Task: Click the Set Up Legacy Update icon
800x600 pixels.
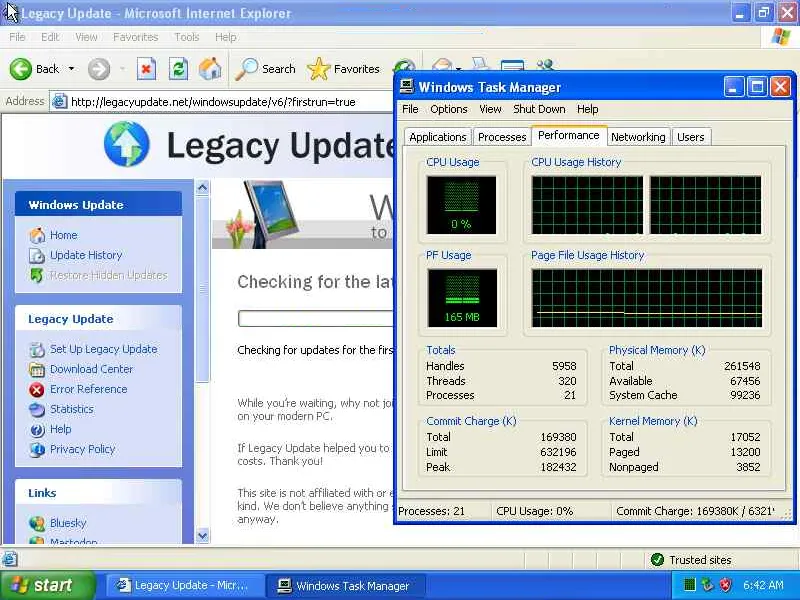Action: tap(37, 349)
